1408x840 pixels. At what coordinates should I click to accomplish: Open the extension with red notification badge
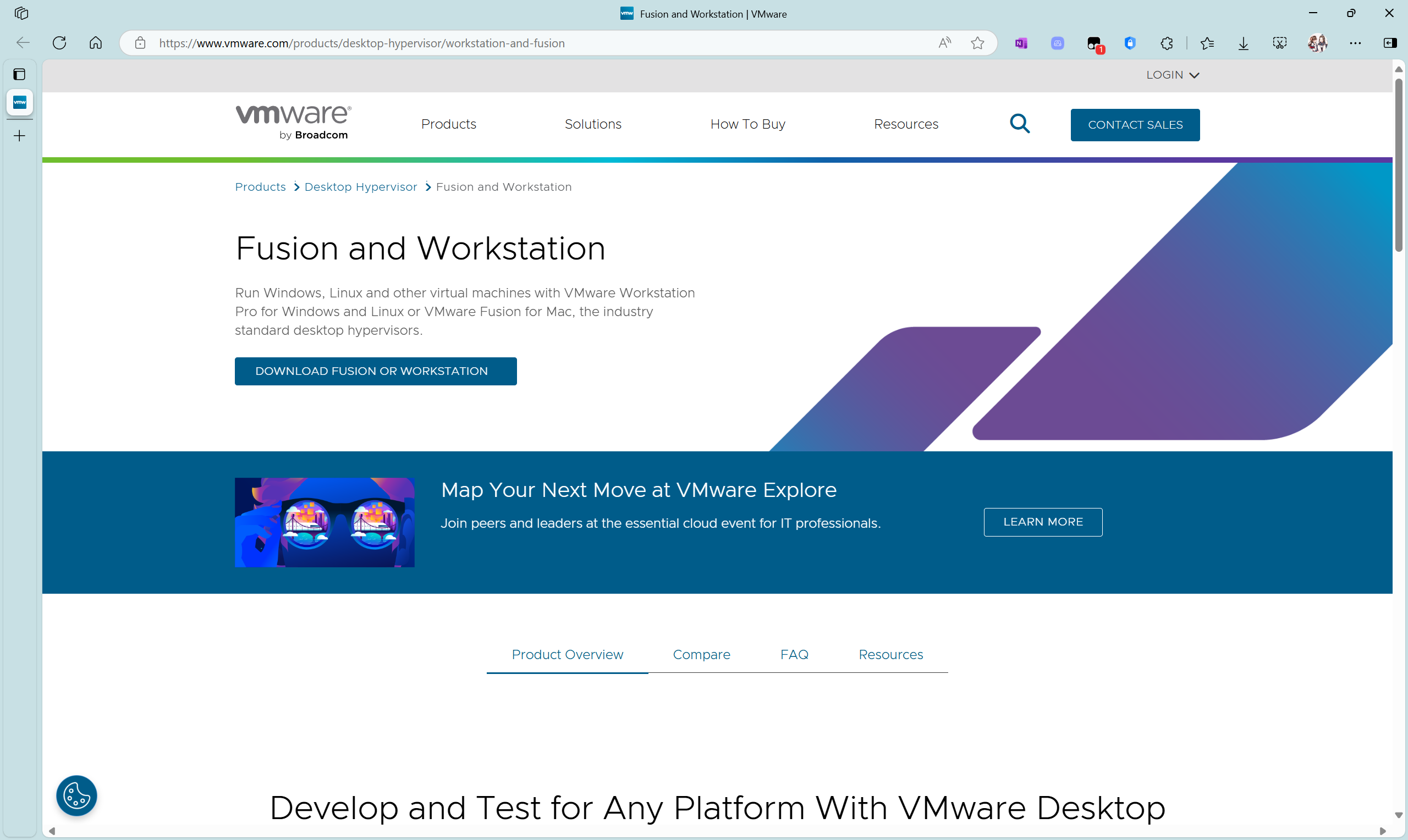pos(1094,44)
